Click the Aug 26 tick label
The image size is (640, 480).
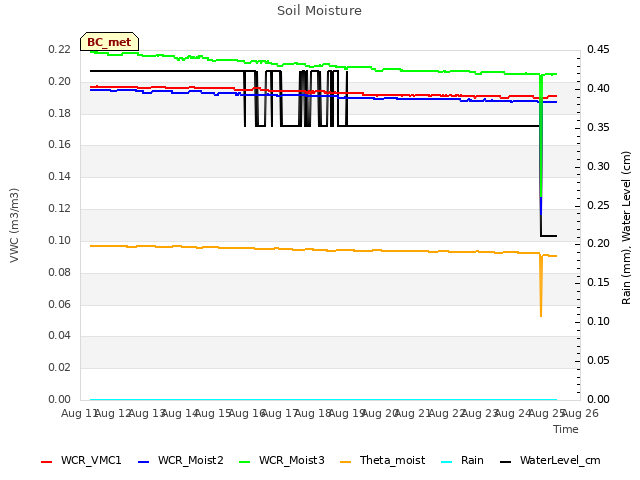pyautogui.click(x=580, y=413)
